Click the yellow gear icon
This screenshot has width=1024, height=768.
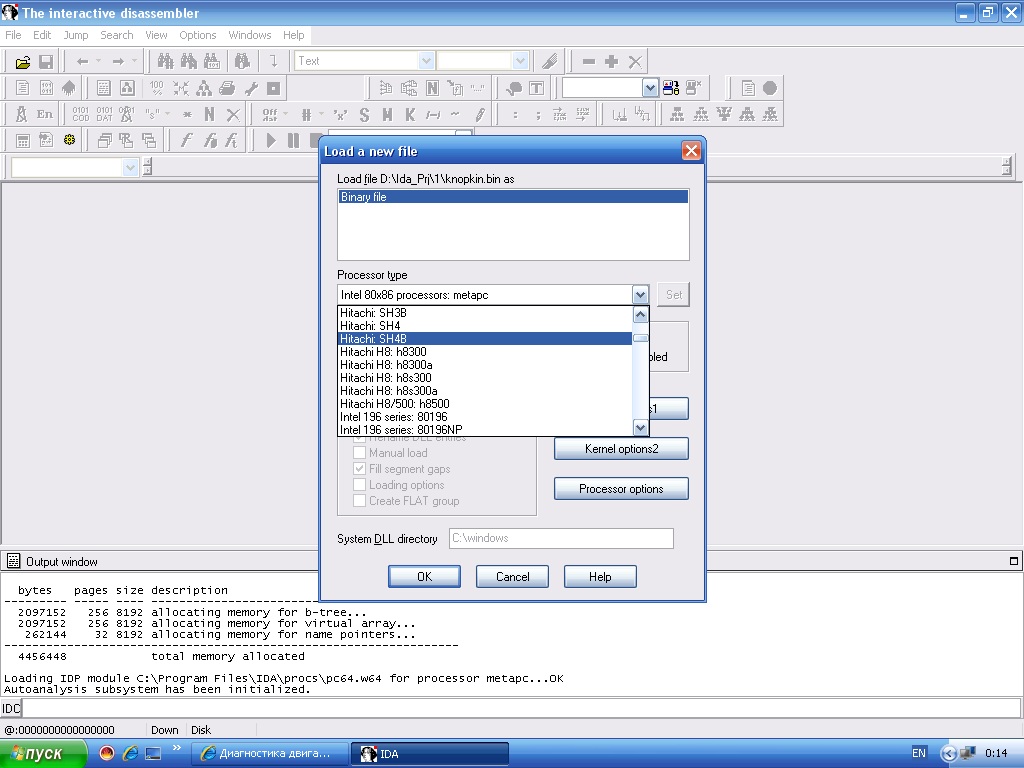(69, 141)
